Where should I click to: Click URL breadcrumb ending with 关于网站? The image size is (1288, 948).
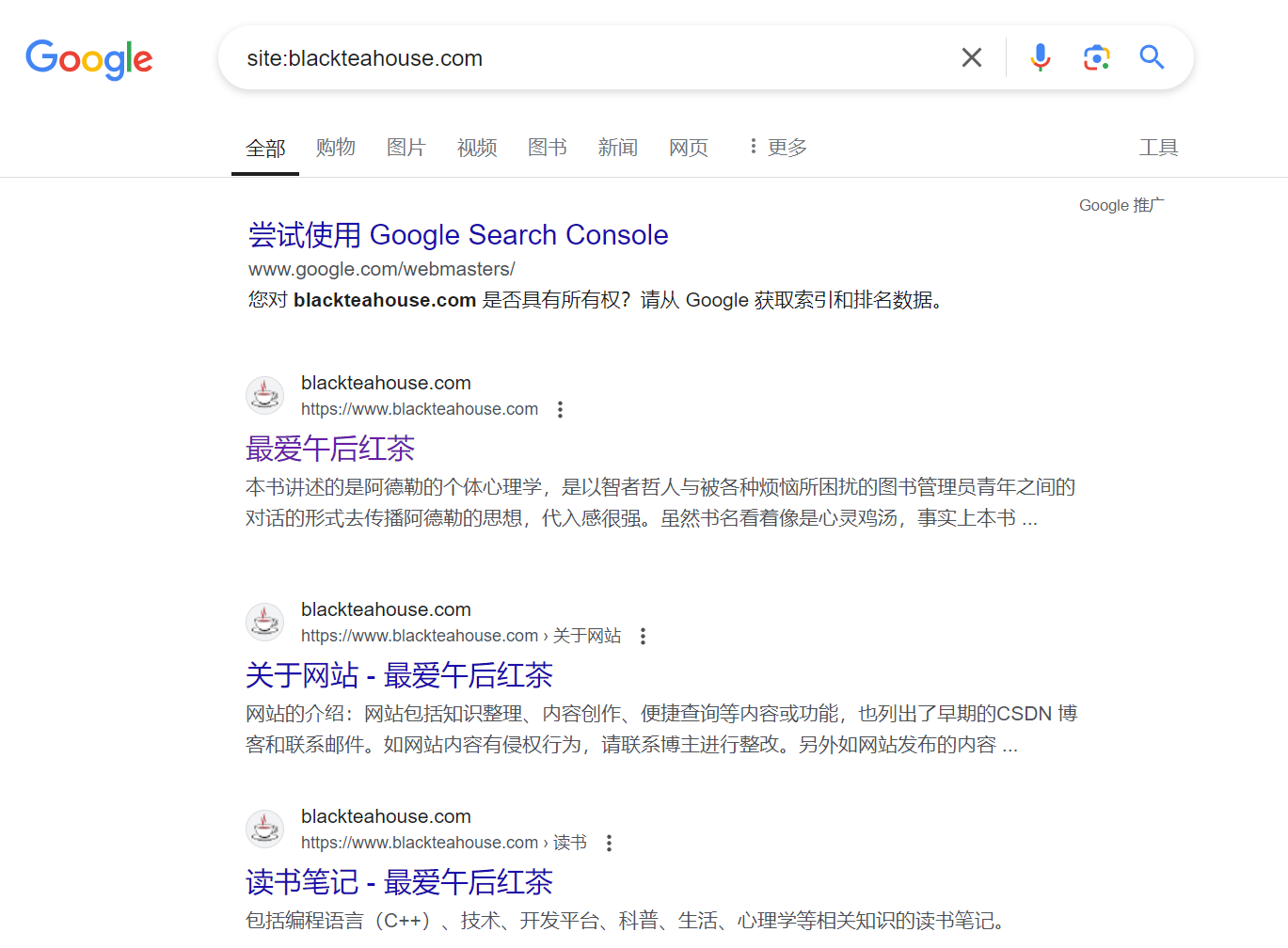tap(461, 636)
